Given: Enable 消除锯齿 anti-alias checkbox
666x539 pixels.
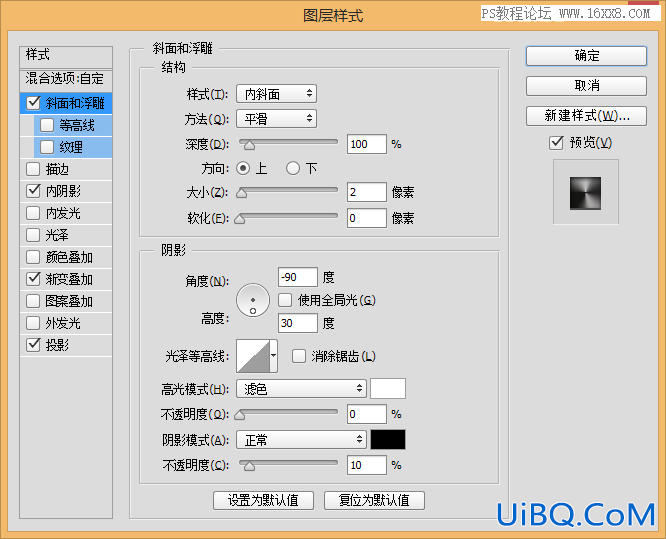Looking at the screenshot, I should (x=299, y=356).
